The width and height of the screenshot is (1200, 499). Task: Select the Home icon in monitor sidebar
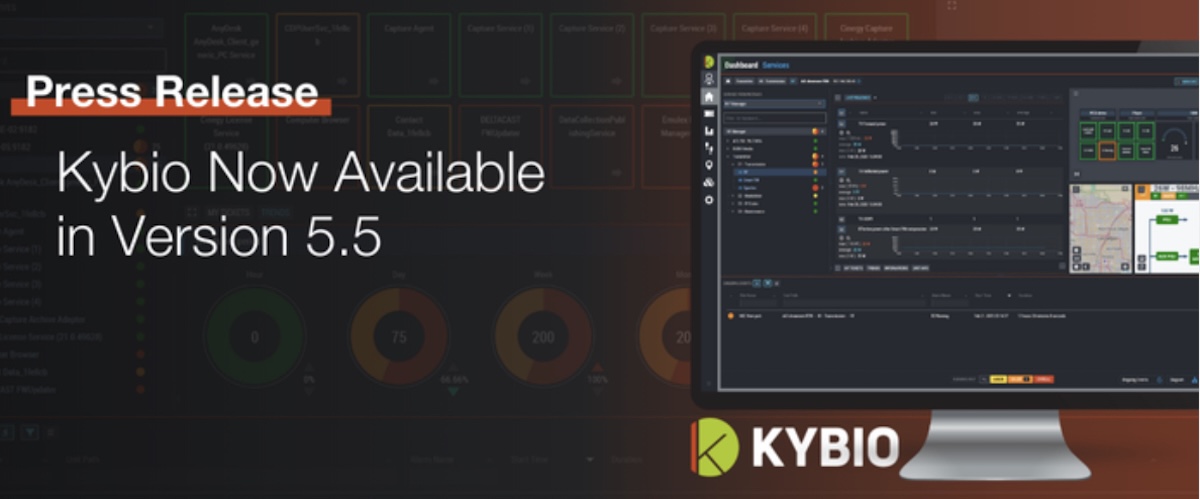[709, 97]
